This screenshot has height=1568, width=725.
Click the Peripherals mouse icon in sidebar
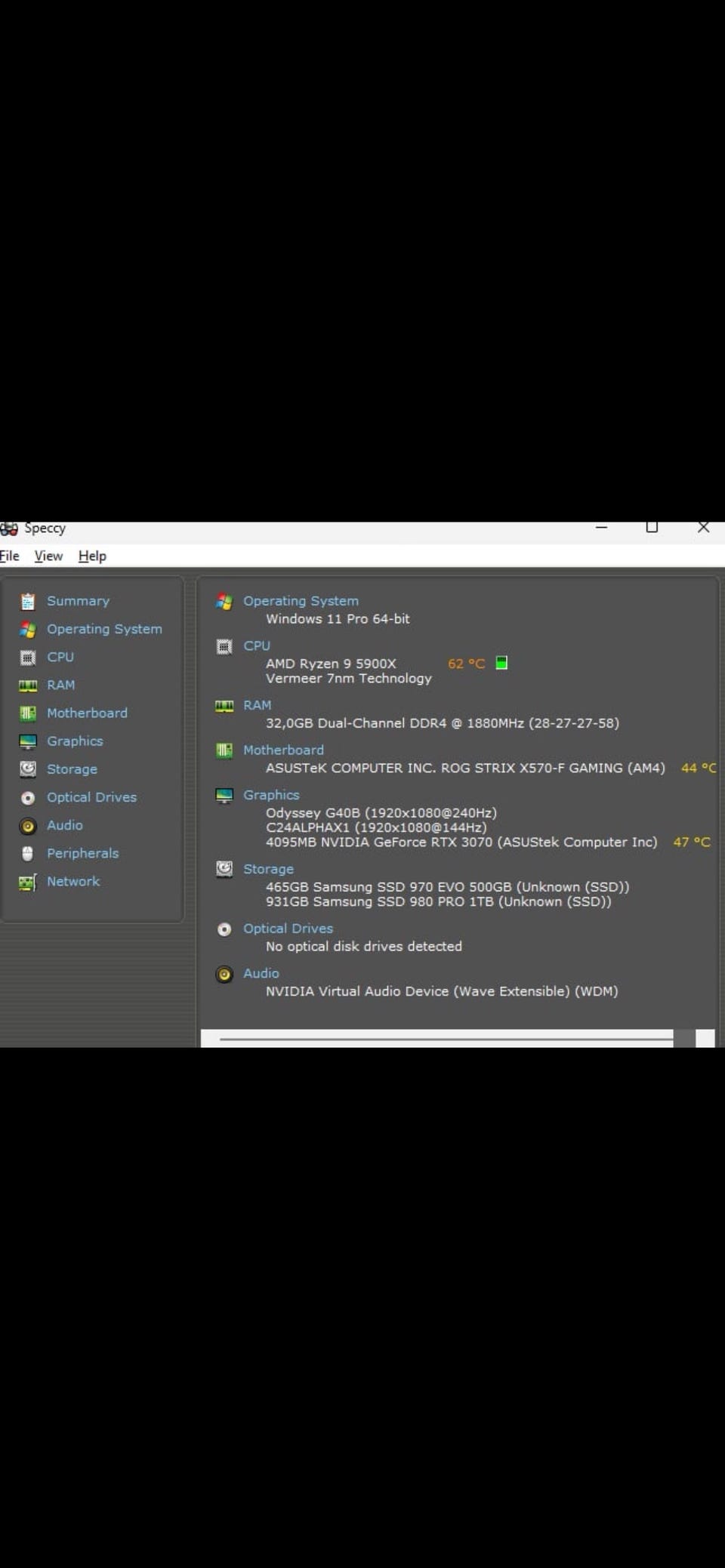pyautogui.click(x=28, y=853)
